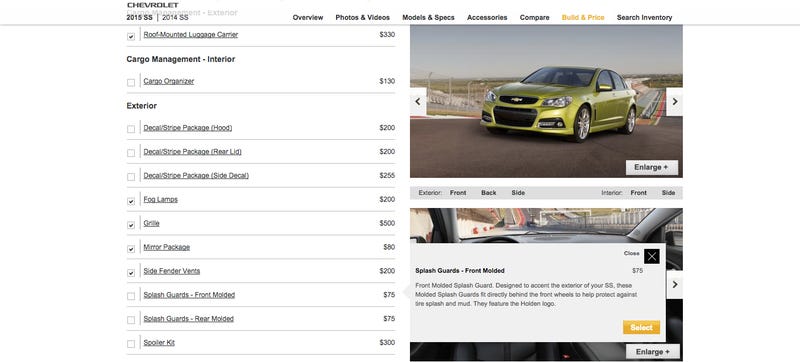Show Exterior Back view

[x=488, y=193]
